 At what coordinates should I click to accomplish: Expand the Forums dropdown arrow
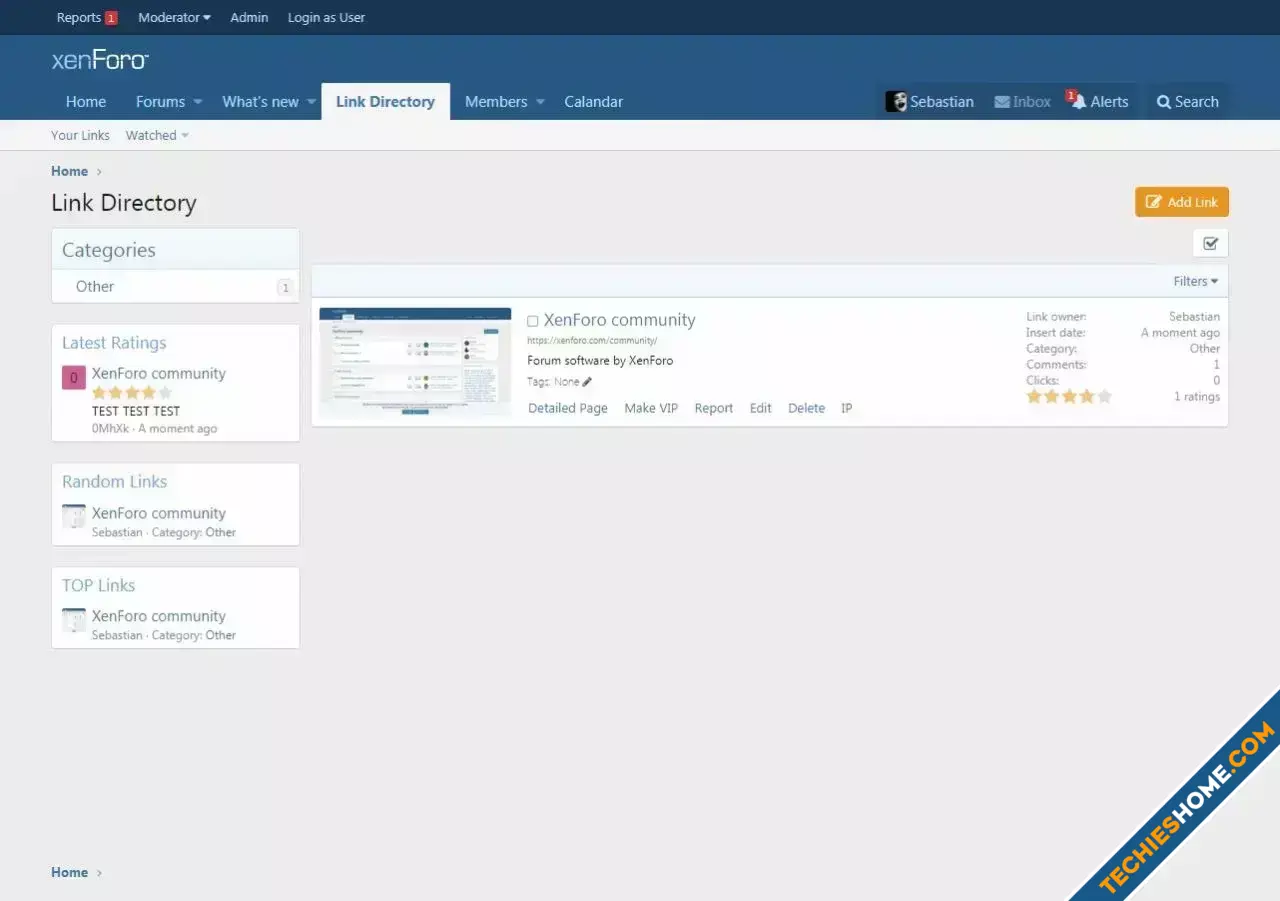click(198, 102)
